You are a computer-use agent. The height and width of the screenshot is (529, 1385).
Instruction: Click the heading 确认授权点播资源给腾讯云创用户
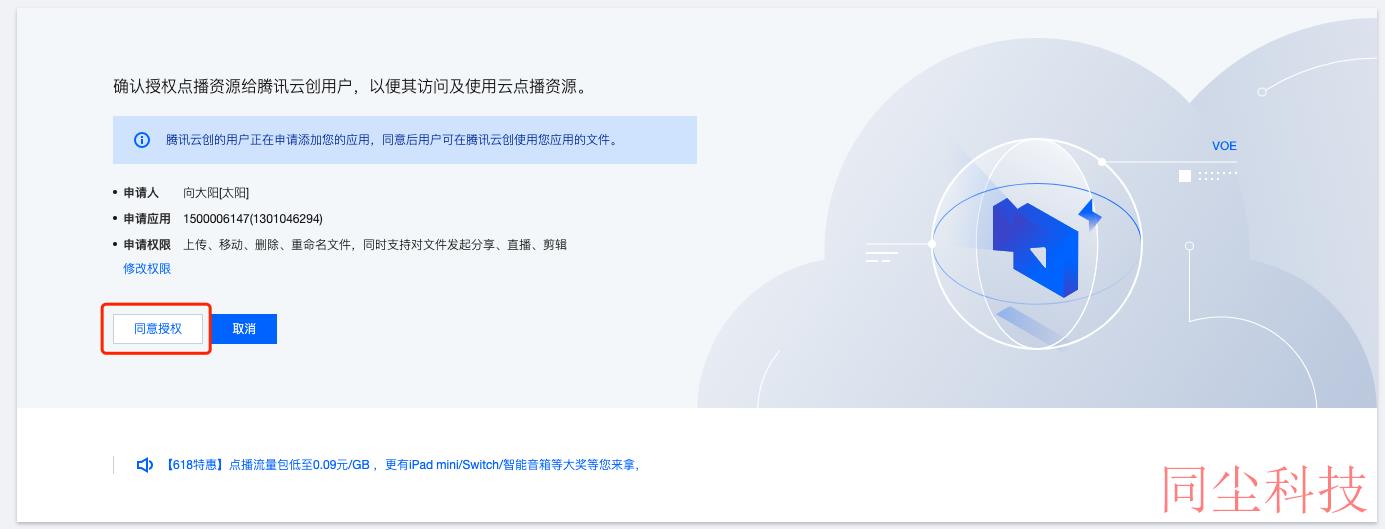350,87
